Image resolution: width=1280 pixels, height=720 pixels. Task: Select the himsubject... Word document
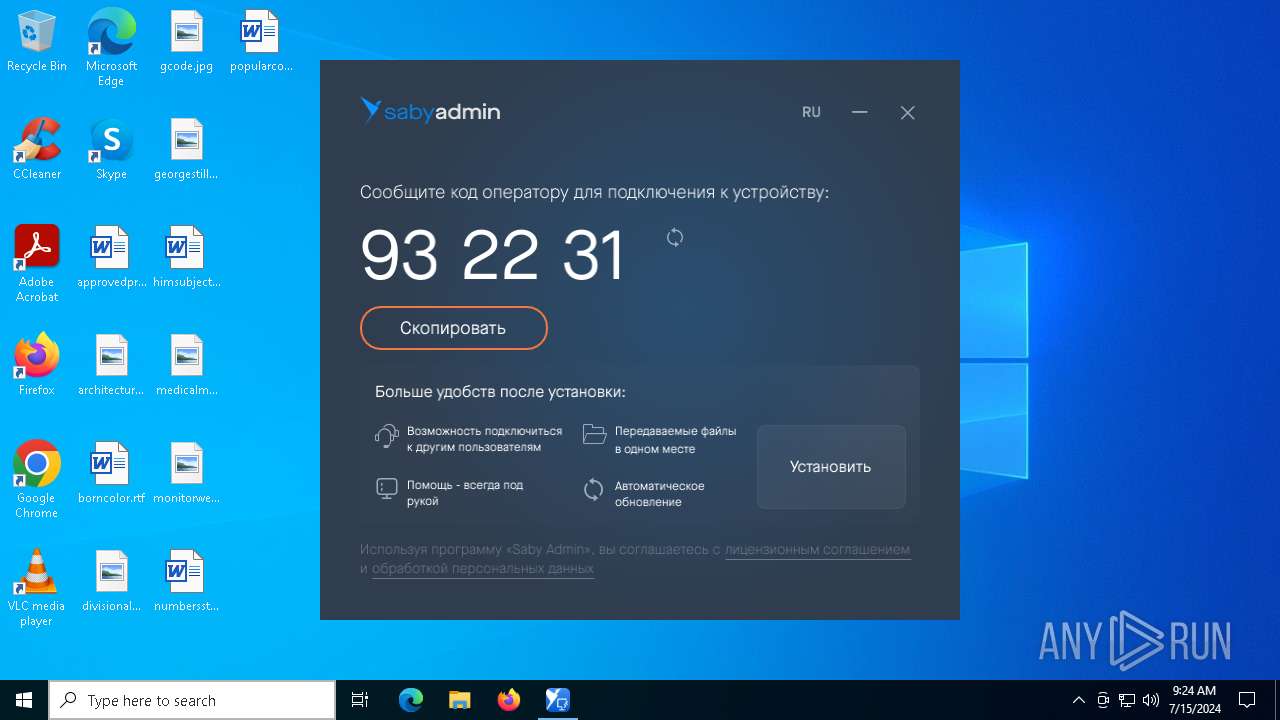[186, 257]
